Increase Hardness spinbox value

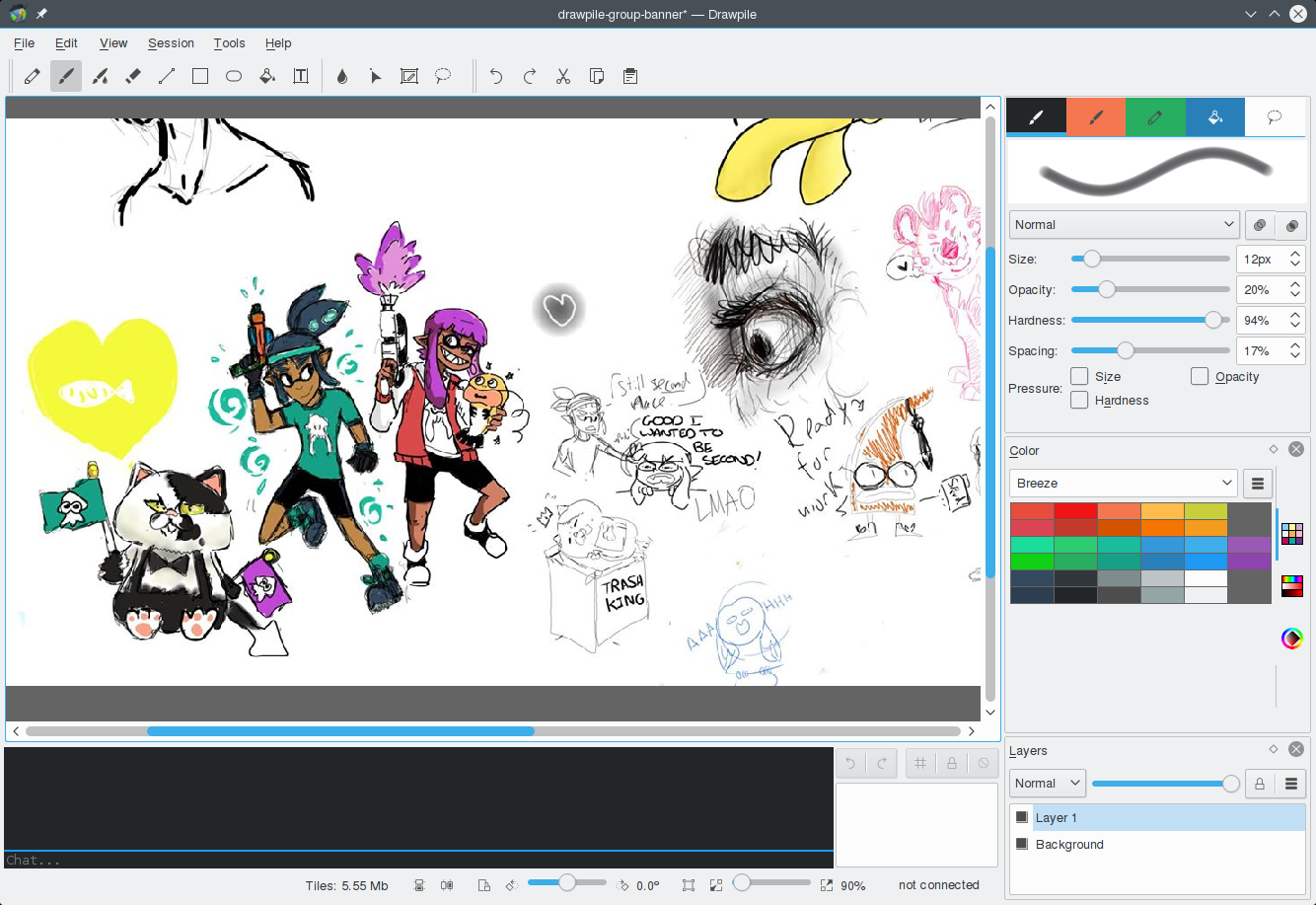coord(1295,314)
